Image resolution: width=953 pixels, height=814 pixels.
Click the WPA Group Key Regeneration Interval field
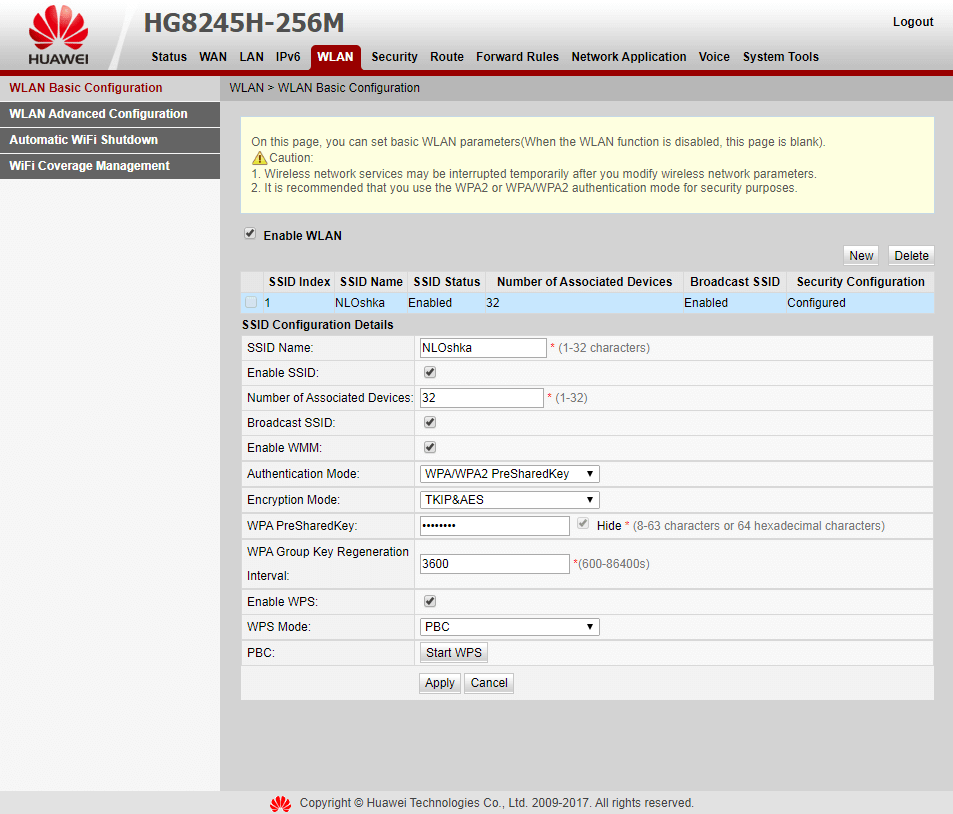coord(495,564)
